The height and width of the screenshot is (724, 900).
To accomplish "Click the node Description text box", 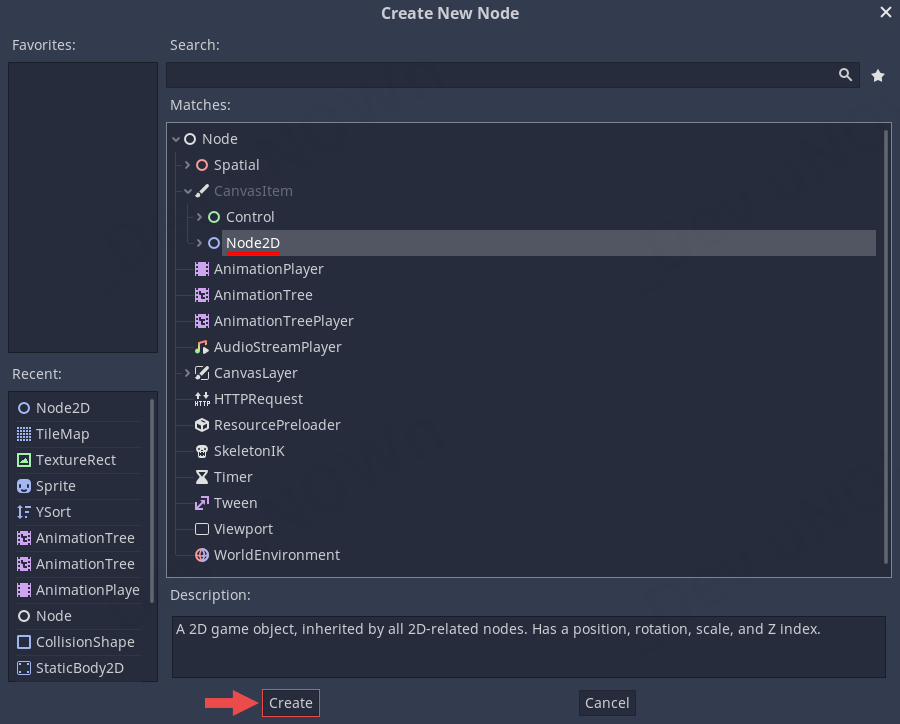I will (529, 646).
